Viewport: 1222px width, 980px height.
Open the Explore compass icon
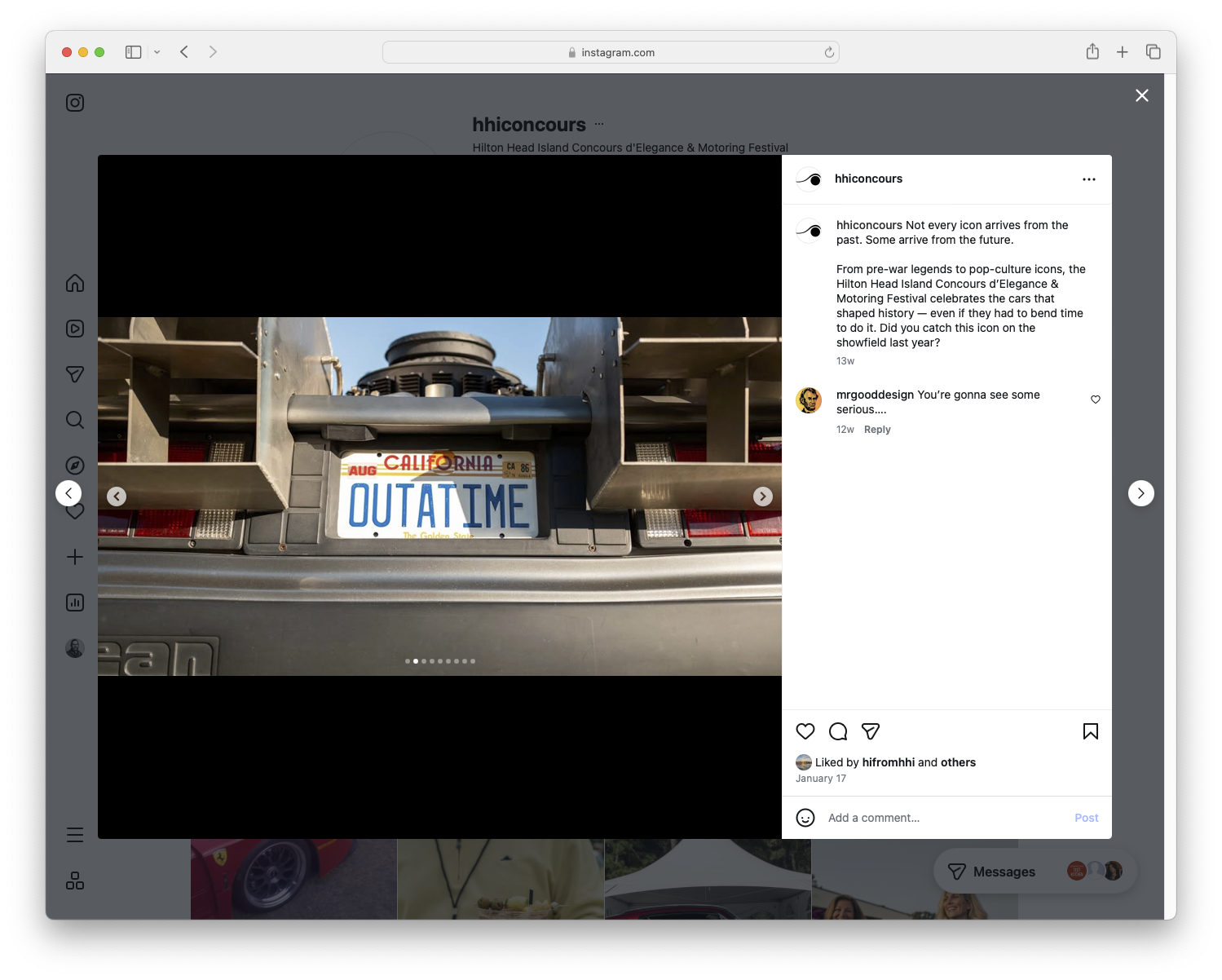[74, 466]
